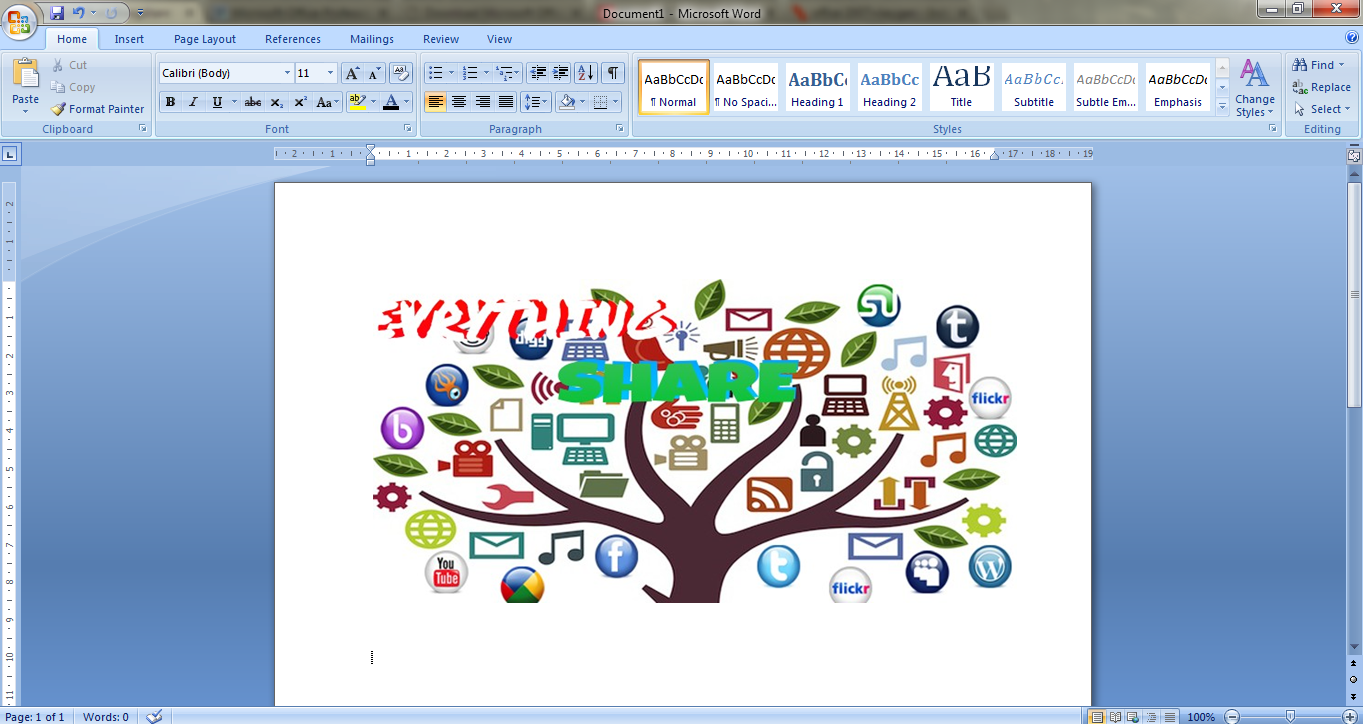Click the Subscript icon

[x=277, y=101]
